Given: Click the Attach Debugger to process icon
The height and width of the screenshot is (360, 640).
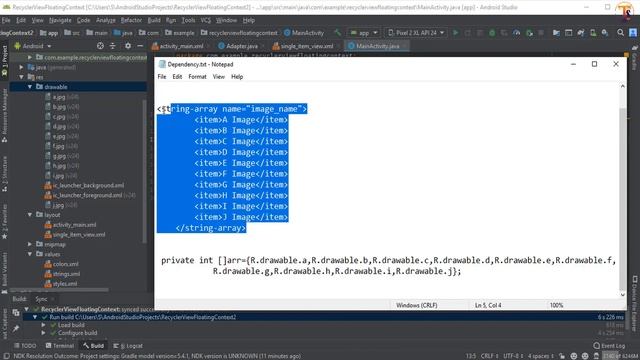Looking at the screenshot, I should point(529,33).
